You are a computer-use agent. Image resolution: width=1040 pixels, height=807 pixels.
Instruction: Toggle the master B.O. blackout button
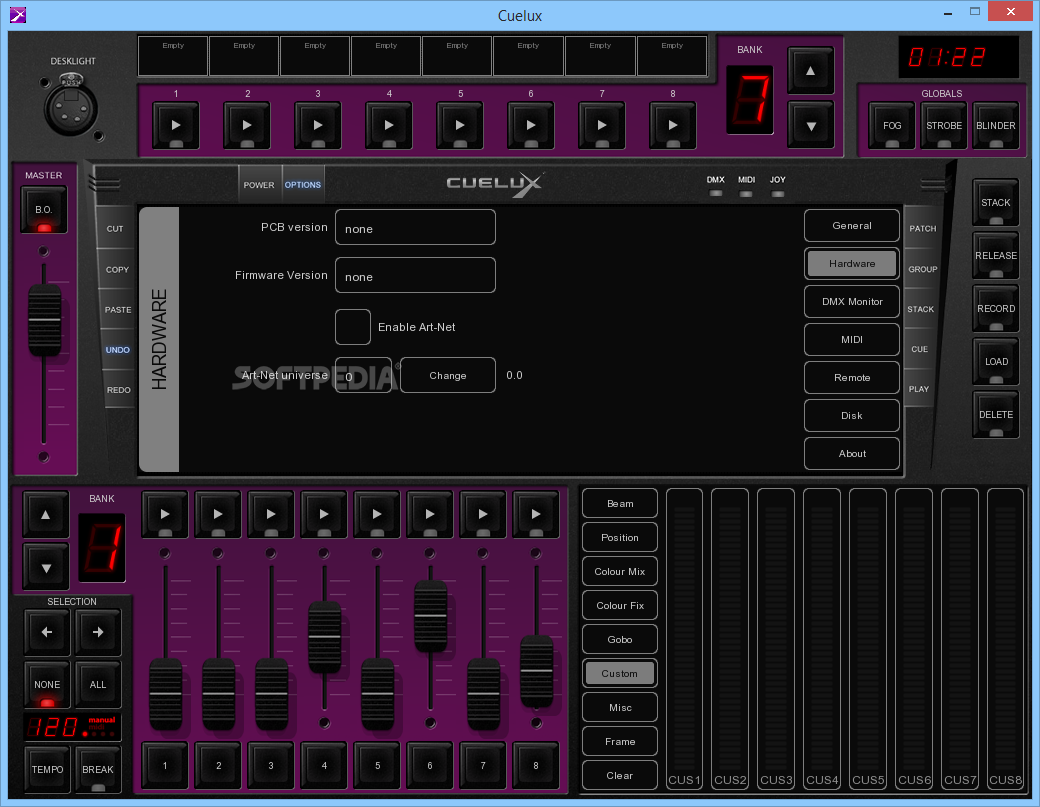[x=44, y=210]
